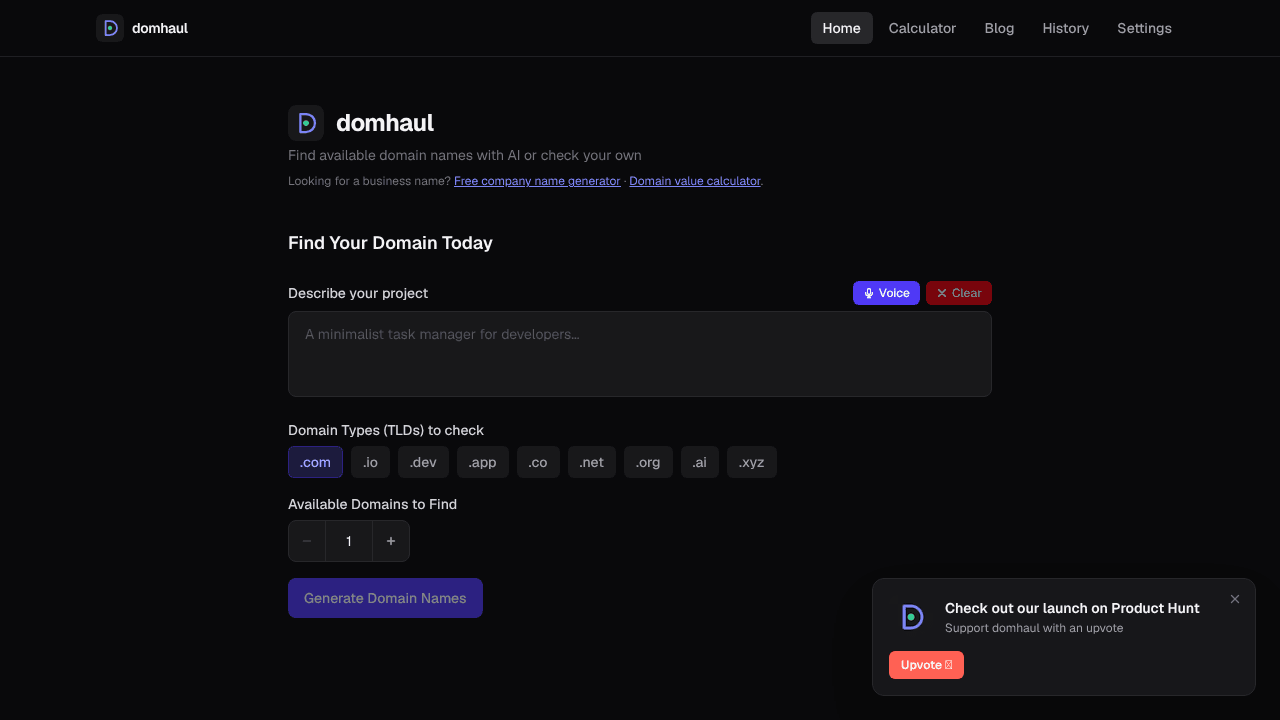Toggle the .net TLD

(x=592, y=462)
